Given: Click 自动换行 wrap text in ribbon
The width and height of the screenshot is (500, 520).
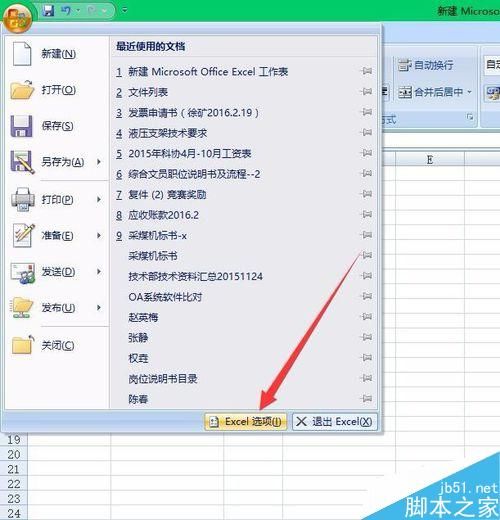Looking at the screenshot, I should [426, 65].
